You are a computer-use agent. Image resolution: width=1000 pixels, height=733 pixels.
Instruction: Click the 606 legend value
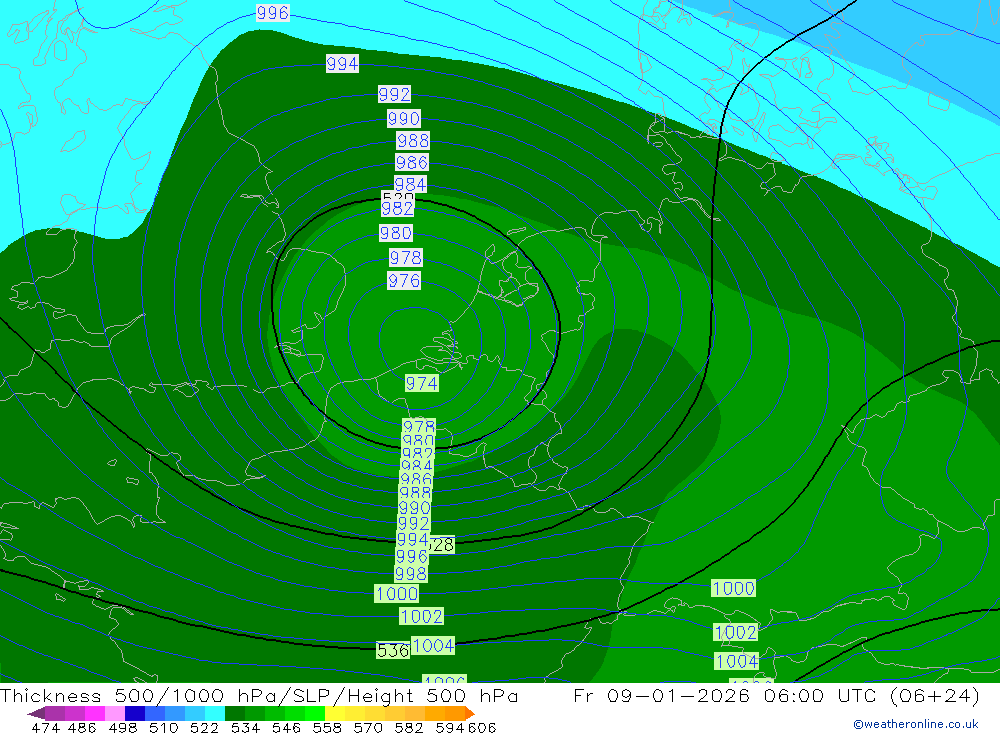[481, 727]
